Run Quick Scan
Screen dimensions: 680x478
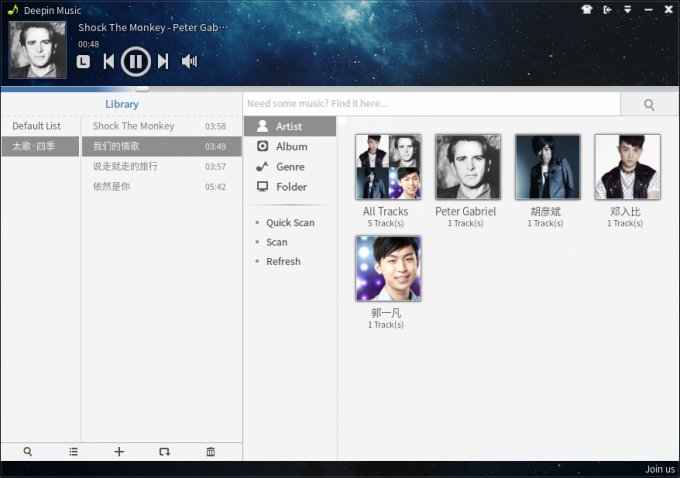[x=290, y=223]
